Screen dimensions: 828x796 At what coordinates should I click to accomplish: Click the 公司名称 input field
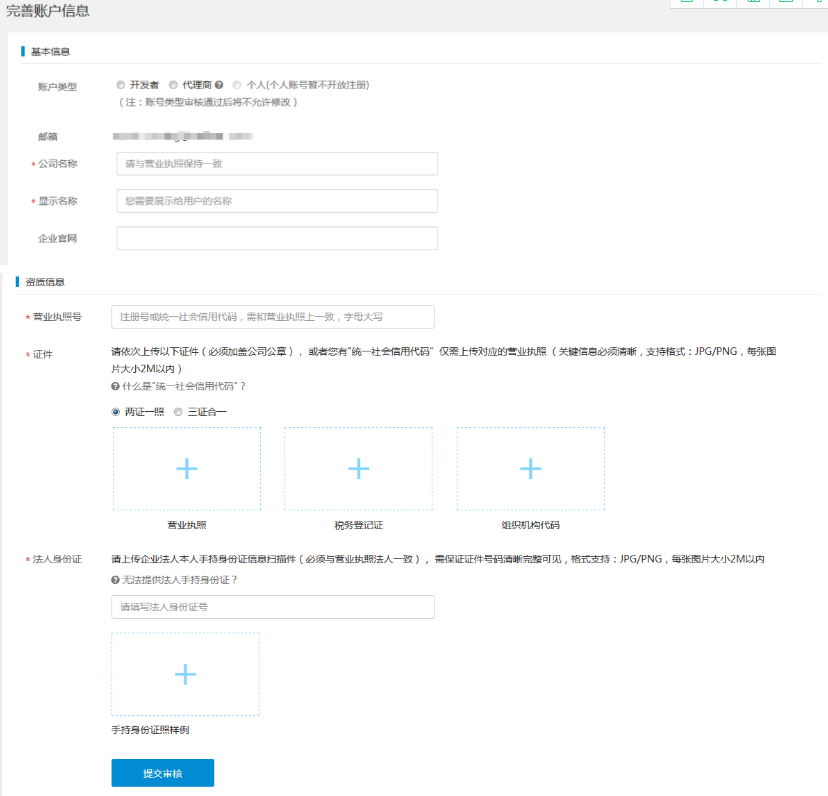(277, 163)
